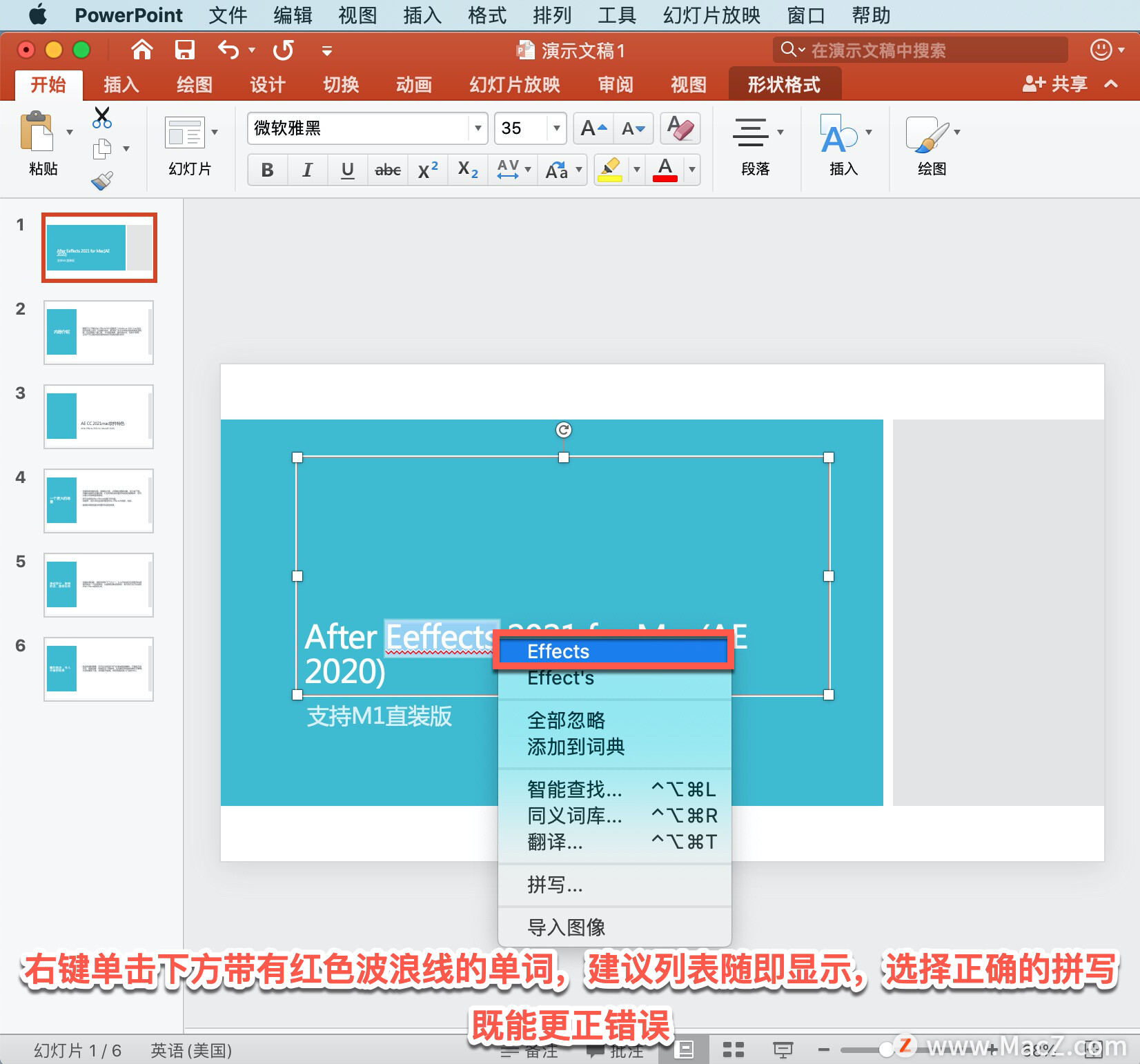Select 添加到词典 in context menu
The width and height of the screenshot is (1140, 1064).
[614, 747]
